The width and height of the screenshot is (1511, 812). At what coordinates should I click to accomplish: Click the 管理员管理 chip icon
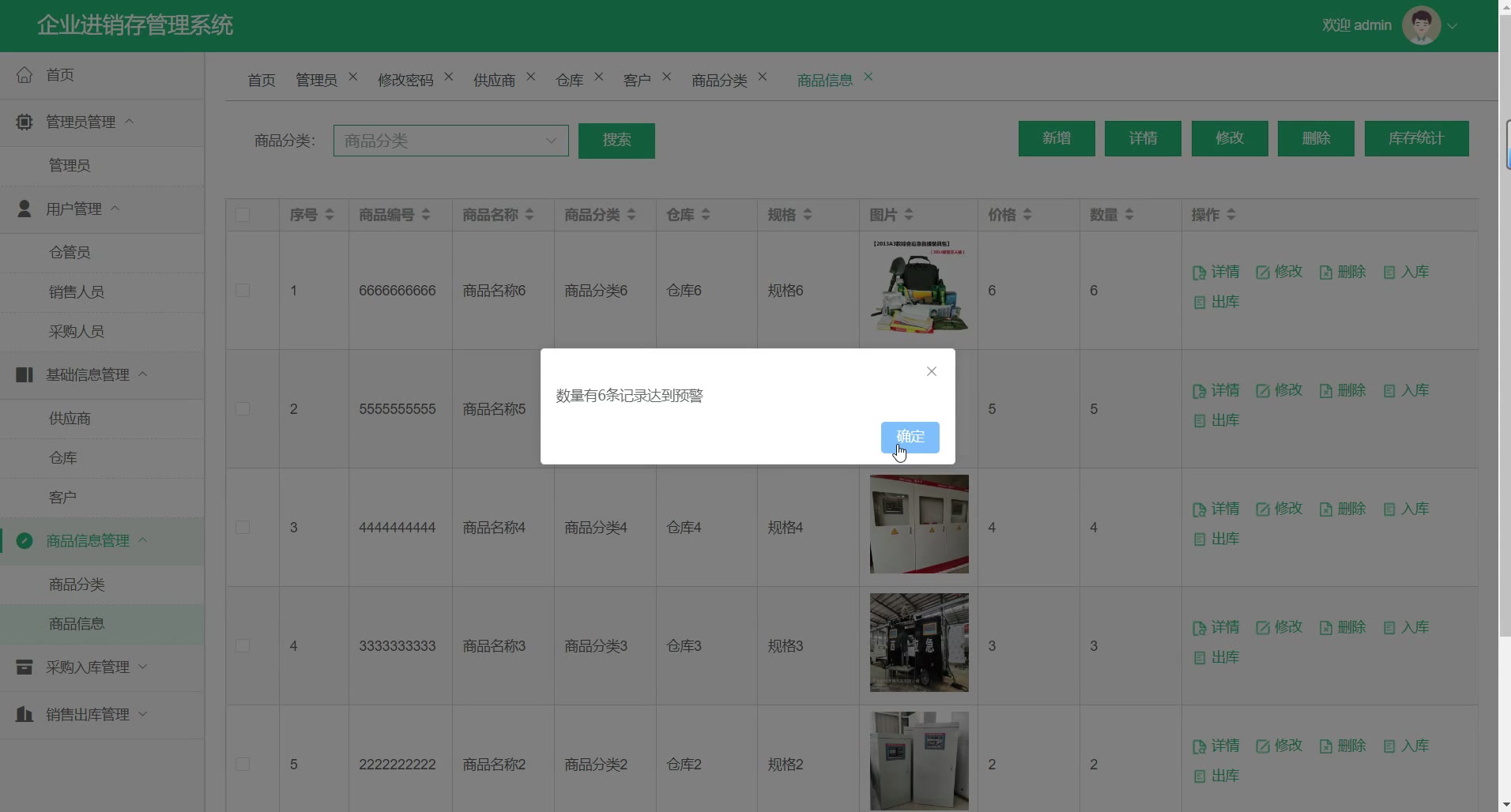pyautogui.click(x=24, y=122)
